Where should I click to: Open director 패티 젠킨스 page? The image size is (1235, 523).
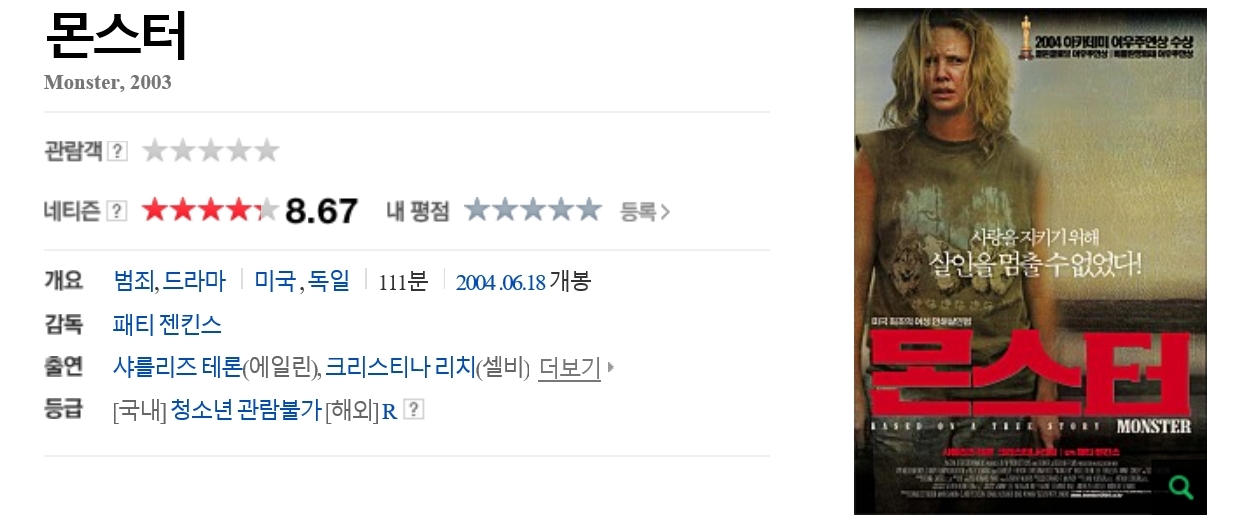(x=168, y=325)
